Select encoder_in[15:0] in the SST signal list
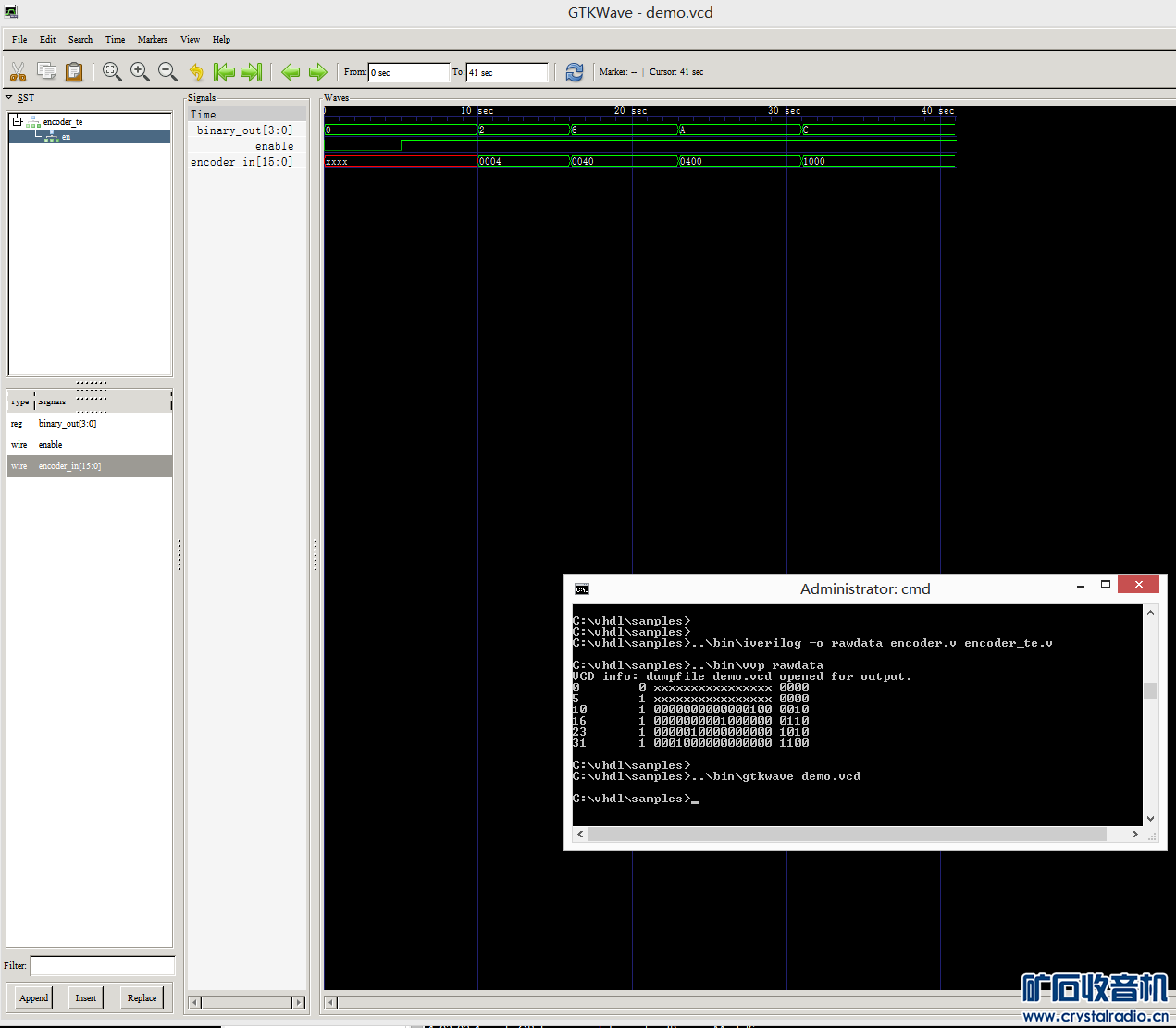This screenshot has width=1176, height=1028. (x=90, y=466)
